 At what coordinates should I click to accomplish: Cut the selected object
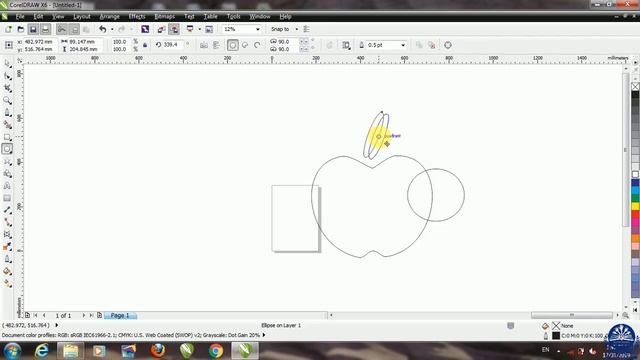[x=62, y=29]
